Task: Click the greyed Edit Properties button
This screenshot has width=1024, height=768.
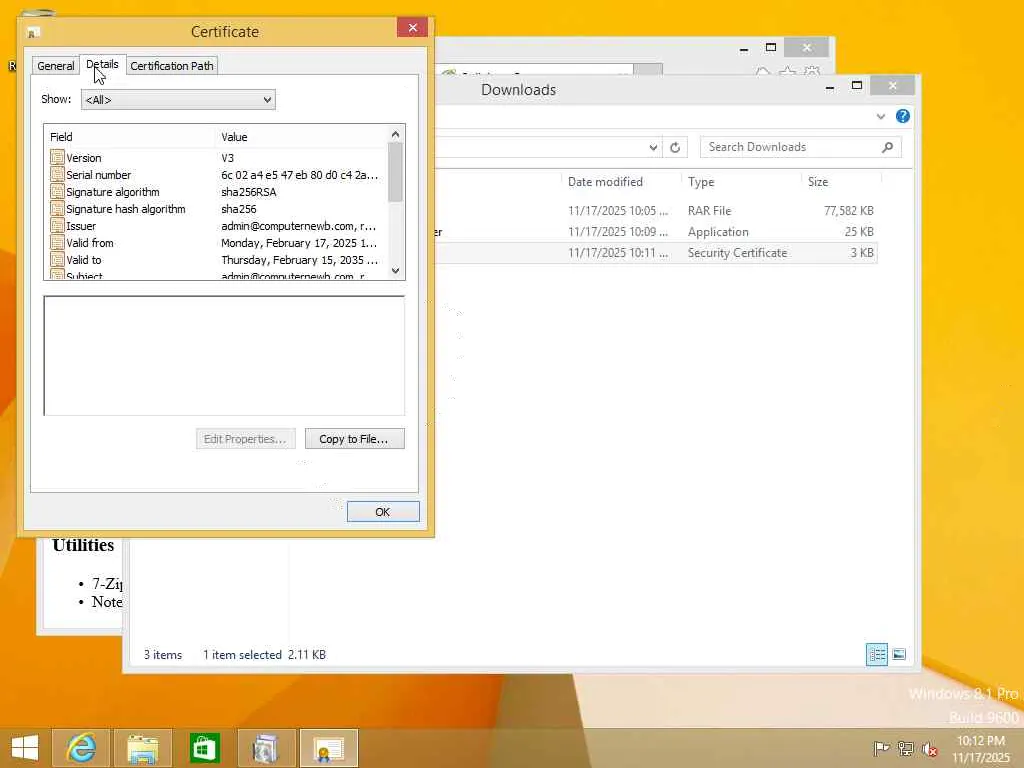Action: pyautogui.click(x=246, y=439)
